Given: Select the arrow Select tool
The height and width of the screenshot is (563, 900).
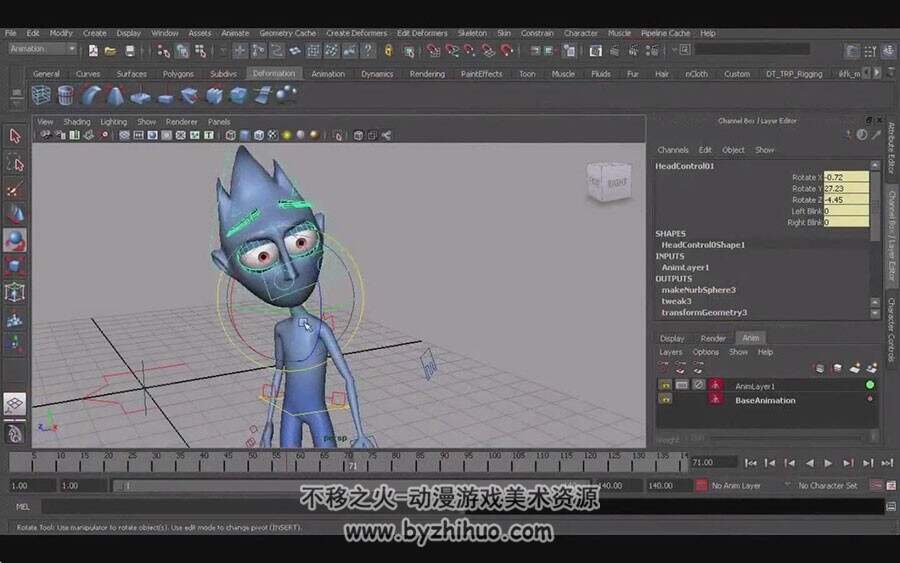Looking at the screenshot, I should pyautogui.click(x=15, y=136).
